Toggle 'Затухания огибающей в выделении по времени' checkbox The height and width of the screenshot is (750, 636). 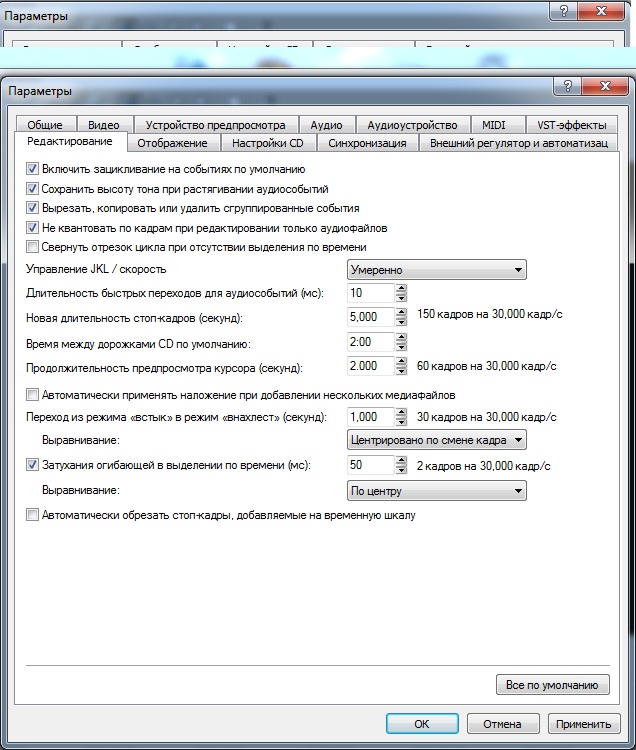(x=32, y=464)
